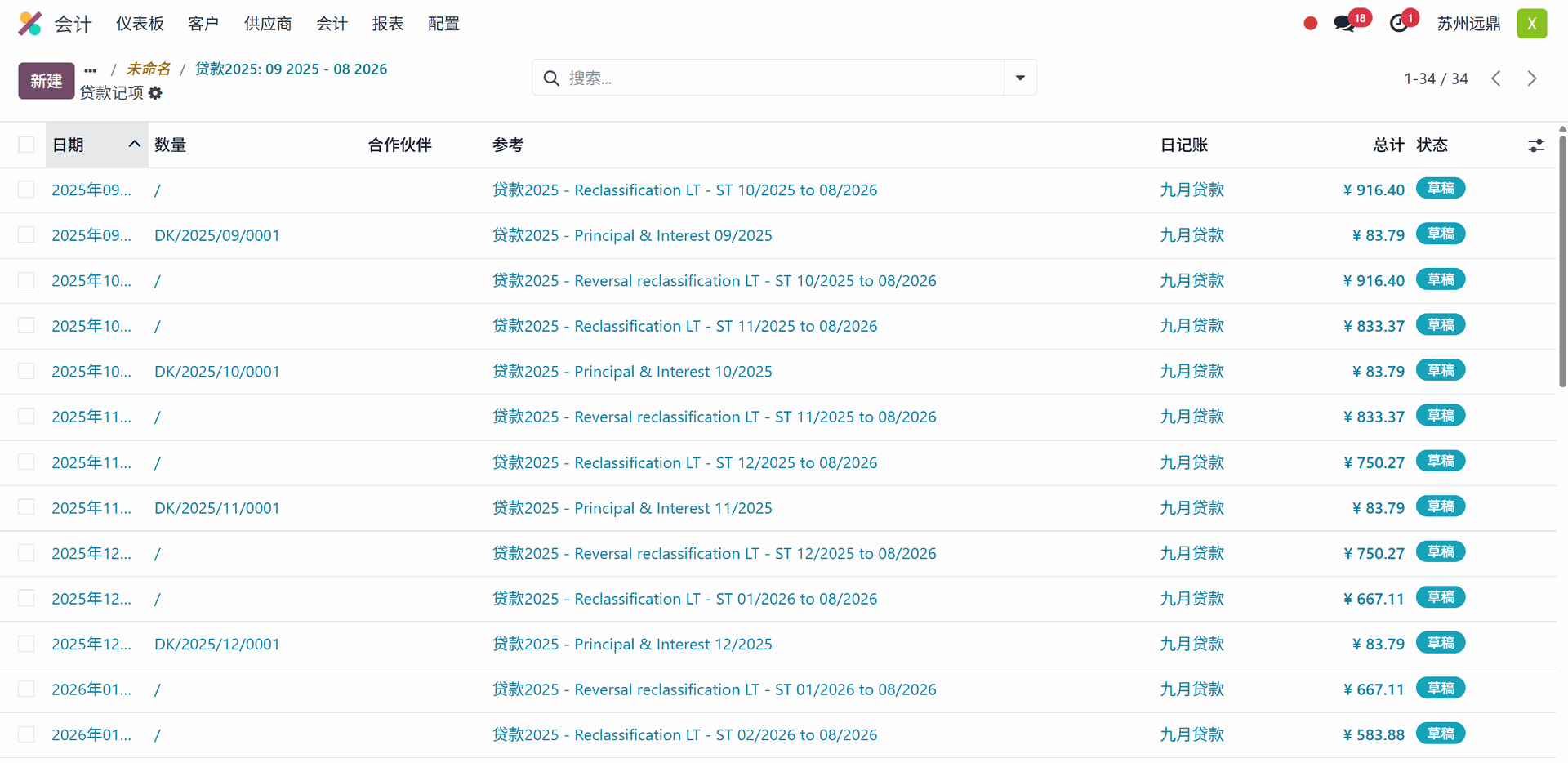Go to next page of records
Viewport: 1568px width, 763px height.
tap(1532, 78)
